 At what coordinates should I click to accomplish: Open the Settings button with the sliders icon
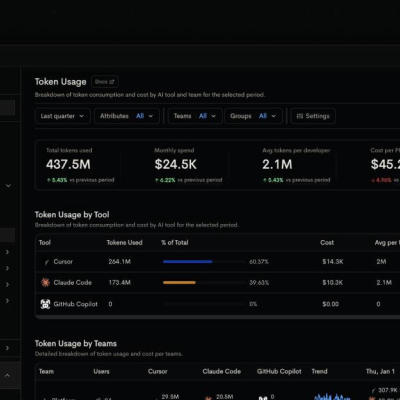tap(313, 116)
